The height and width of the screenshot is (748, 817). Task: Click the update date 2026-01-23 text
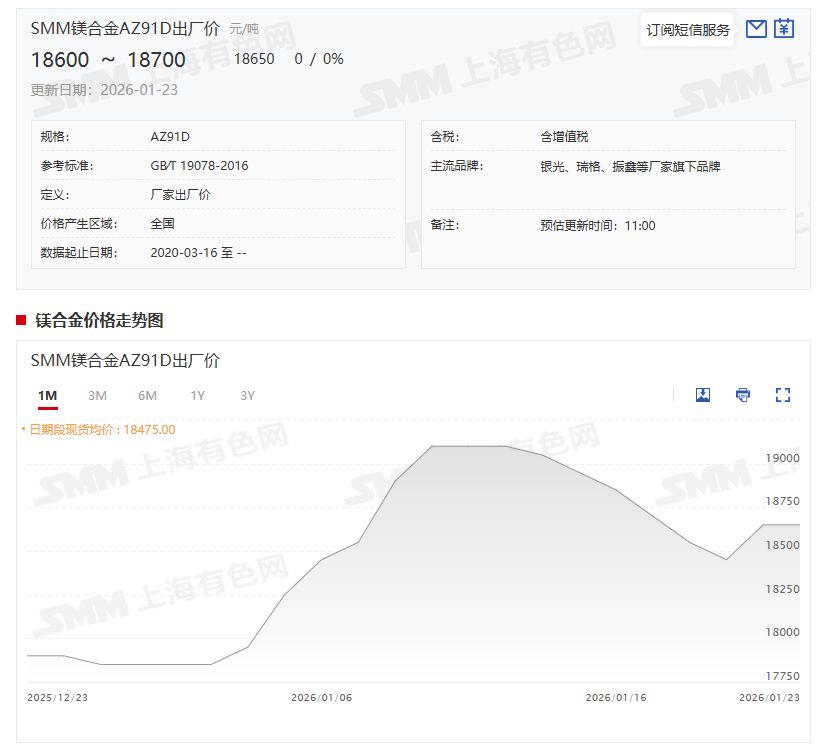click(x=139, y=90)
